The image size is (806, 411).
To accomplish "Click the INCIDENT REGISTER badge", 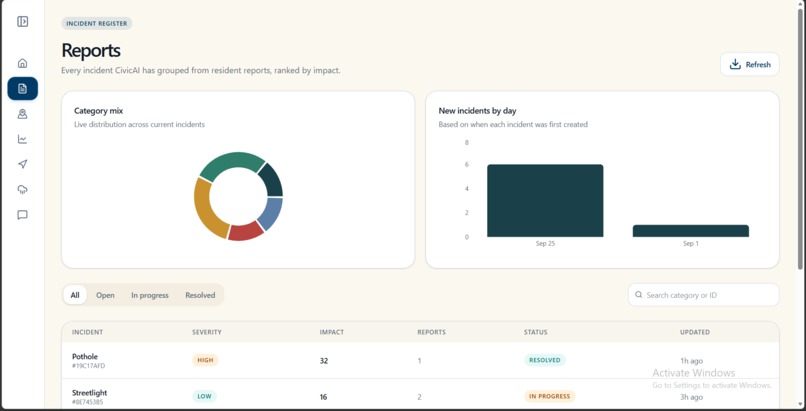I will pos(97,24).
